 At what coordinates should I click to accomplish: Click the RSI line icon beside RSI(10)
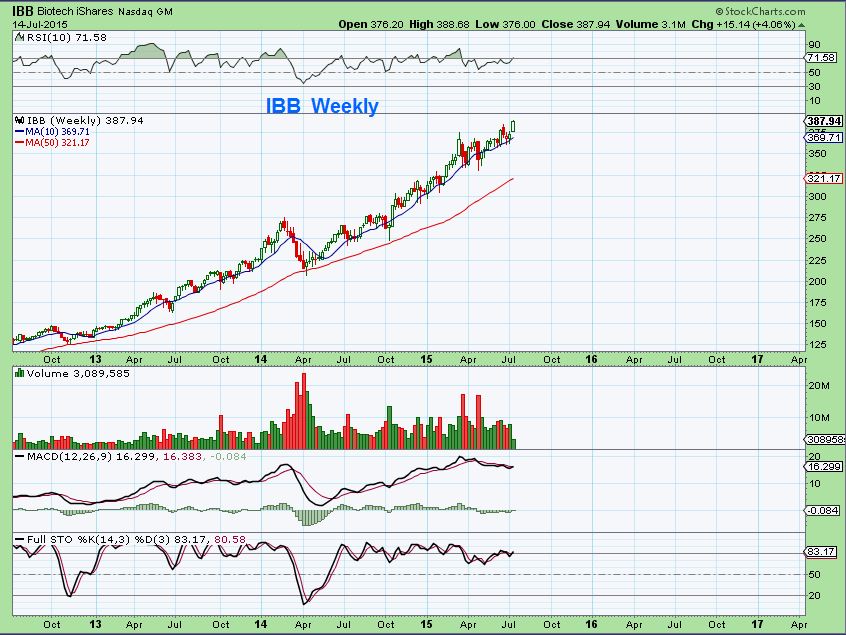click(x=19, y=37)
